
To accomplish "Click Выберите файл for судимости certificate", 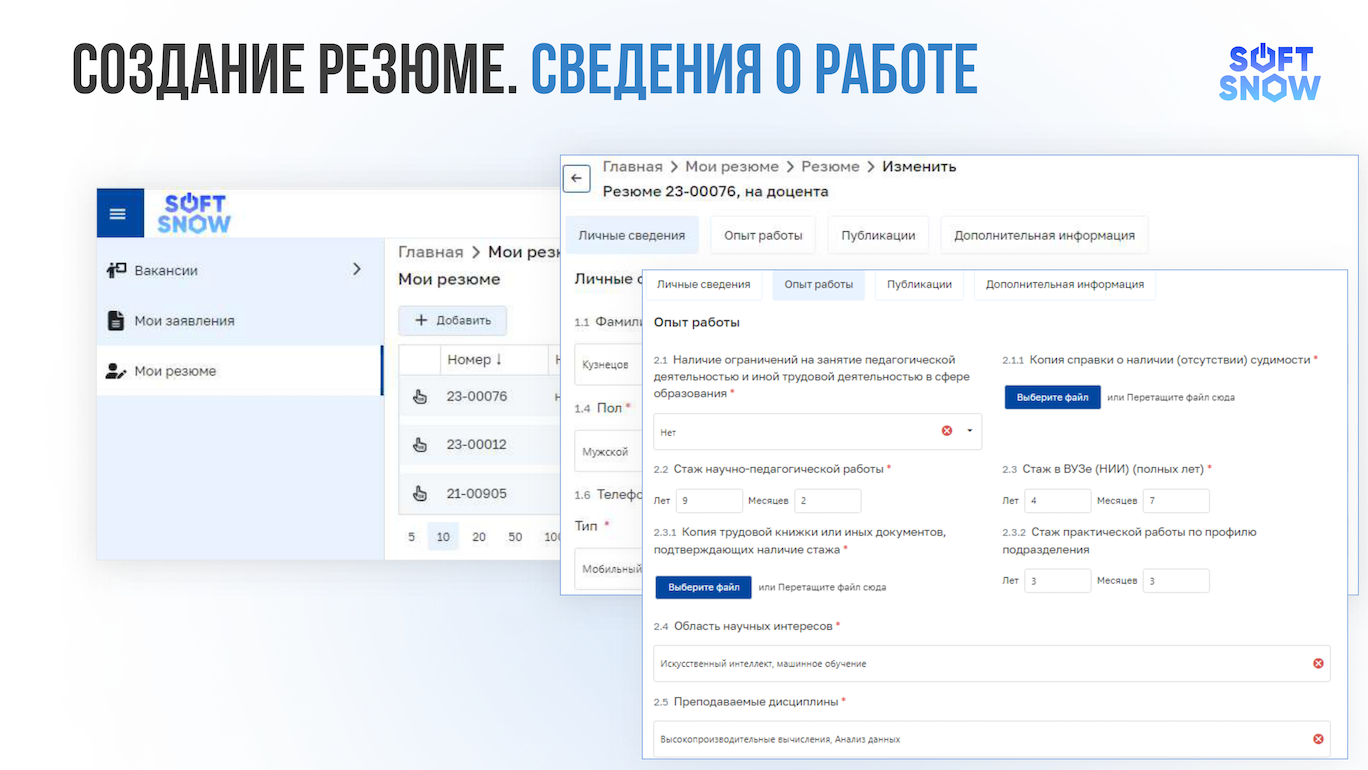I will click(1053, 397).
